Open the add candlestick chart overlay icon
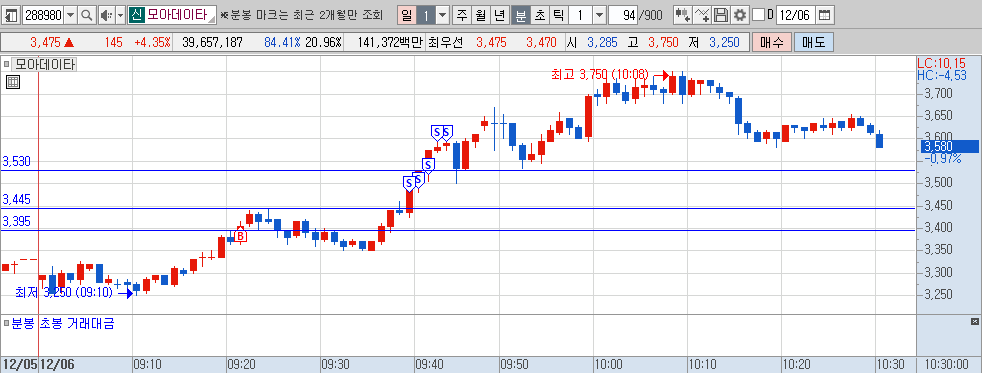The image size is (982, 373). [x=683, y=14]
